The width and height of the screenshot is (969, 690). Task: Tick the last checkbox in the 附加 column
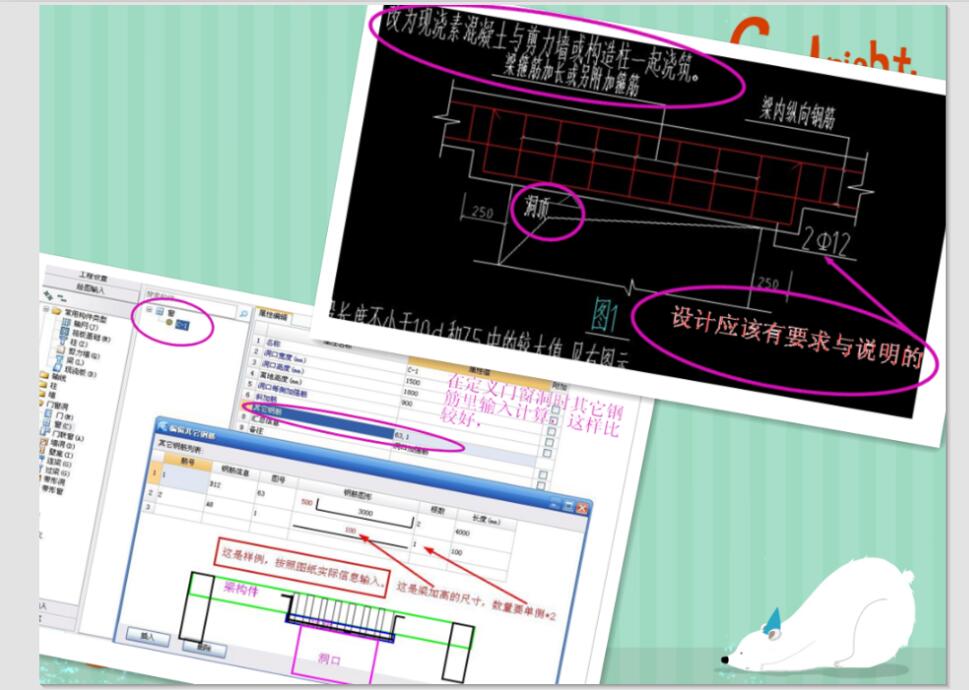tap(541, 486)
